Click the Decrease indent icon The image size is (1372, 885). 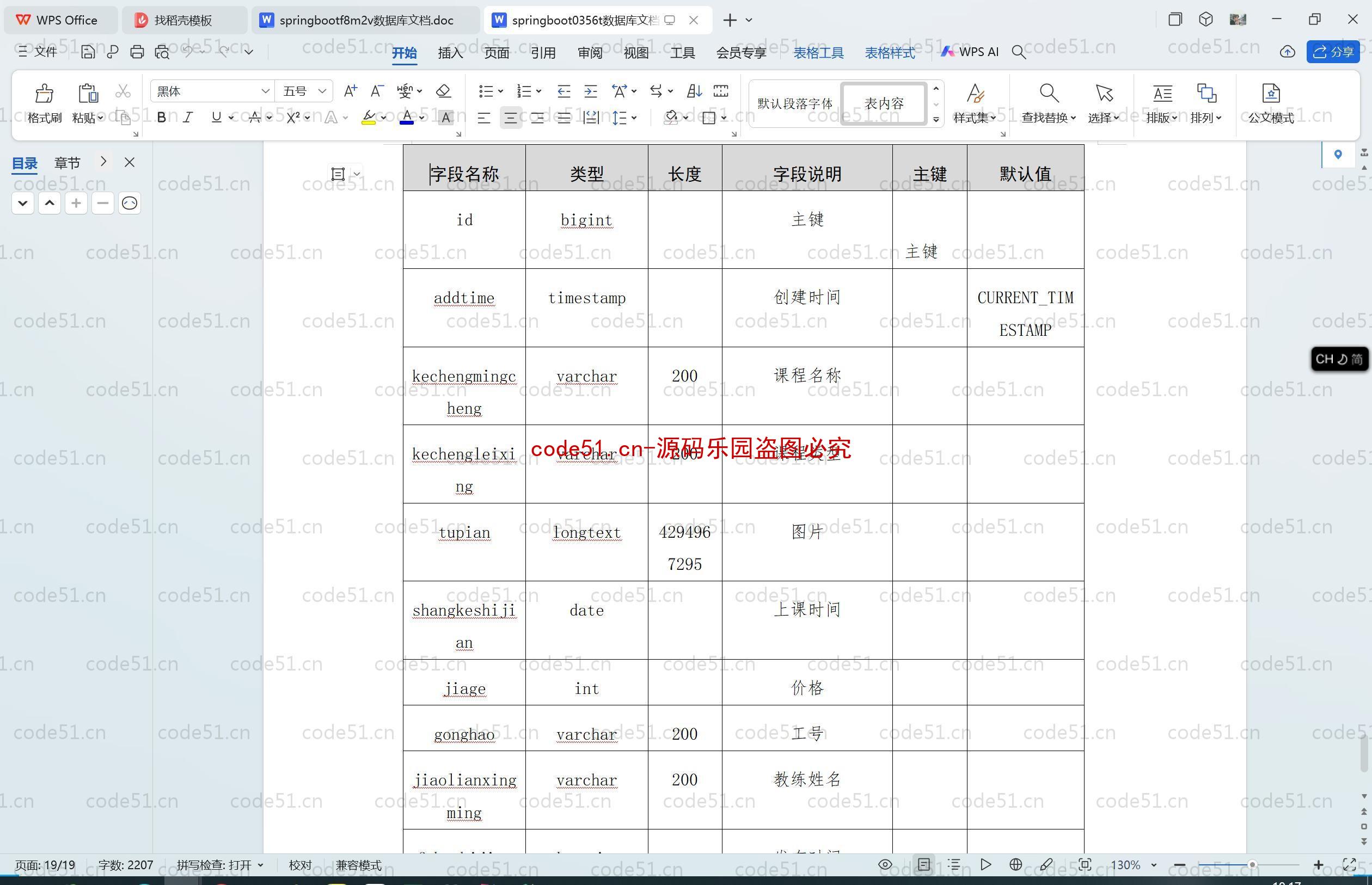(x=564, y=91)
